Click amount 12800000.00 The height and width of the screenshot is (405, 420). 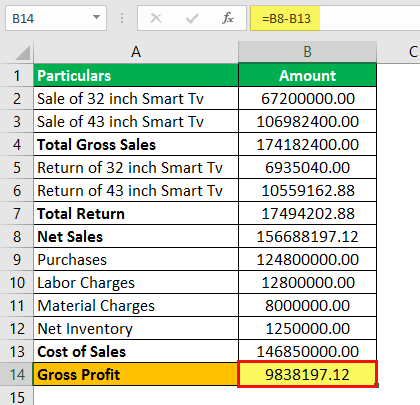(x=307, y=282)
